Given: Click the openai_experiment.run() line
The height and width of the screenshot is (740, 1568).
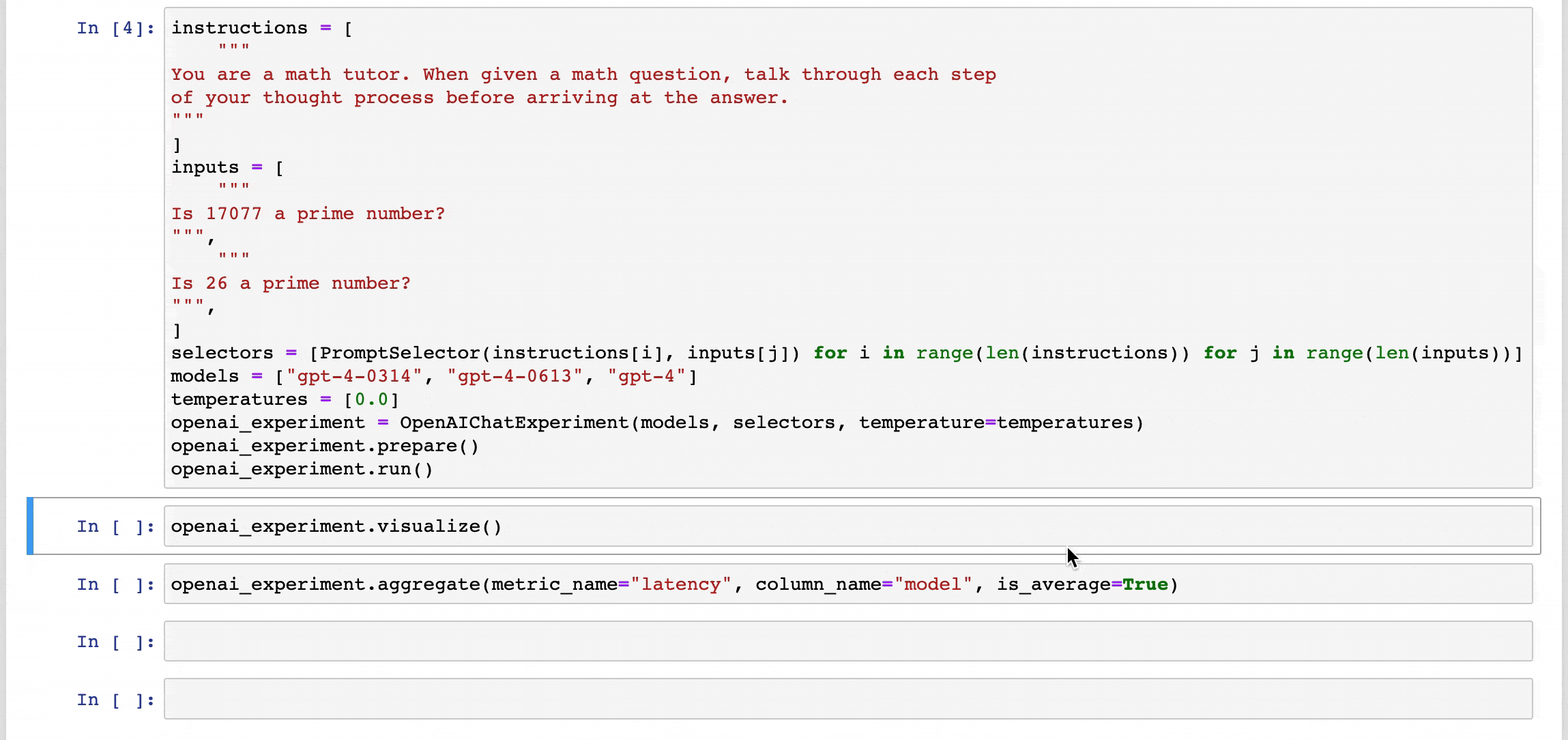Looking at the screenshot, I should click(302, 469).
